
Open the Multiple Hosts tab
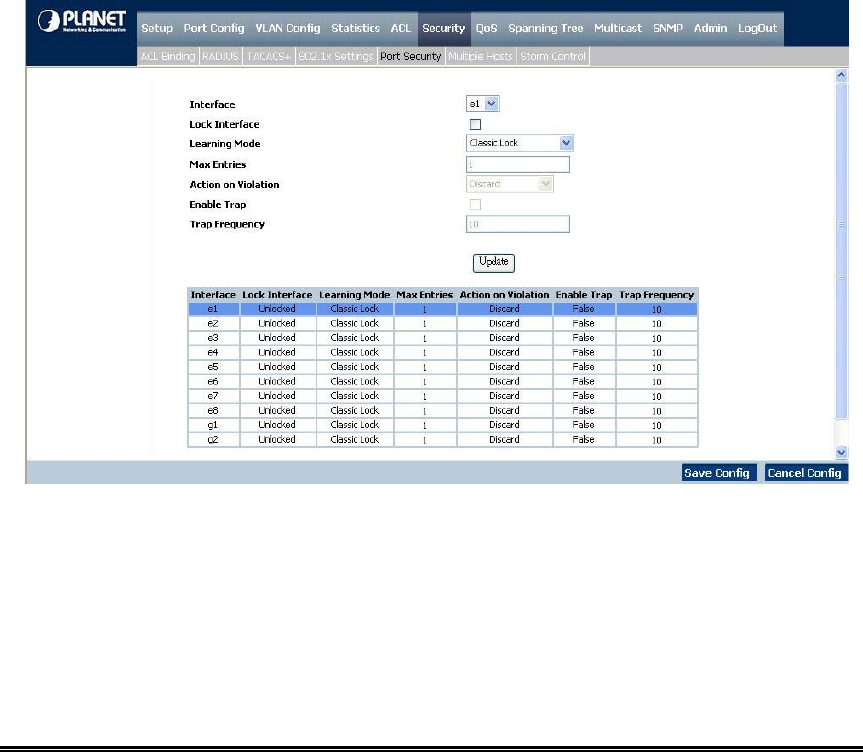(480, 57)
